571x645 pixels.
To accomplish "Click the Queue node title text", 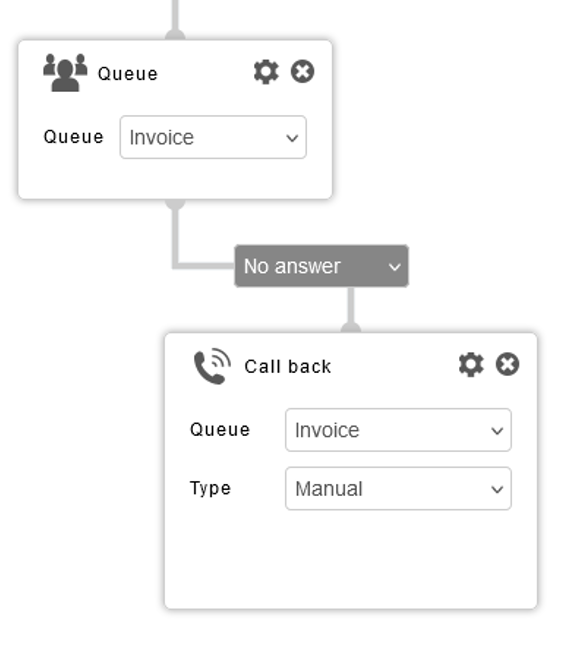I will coord(128,74).
